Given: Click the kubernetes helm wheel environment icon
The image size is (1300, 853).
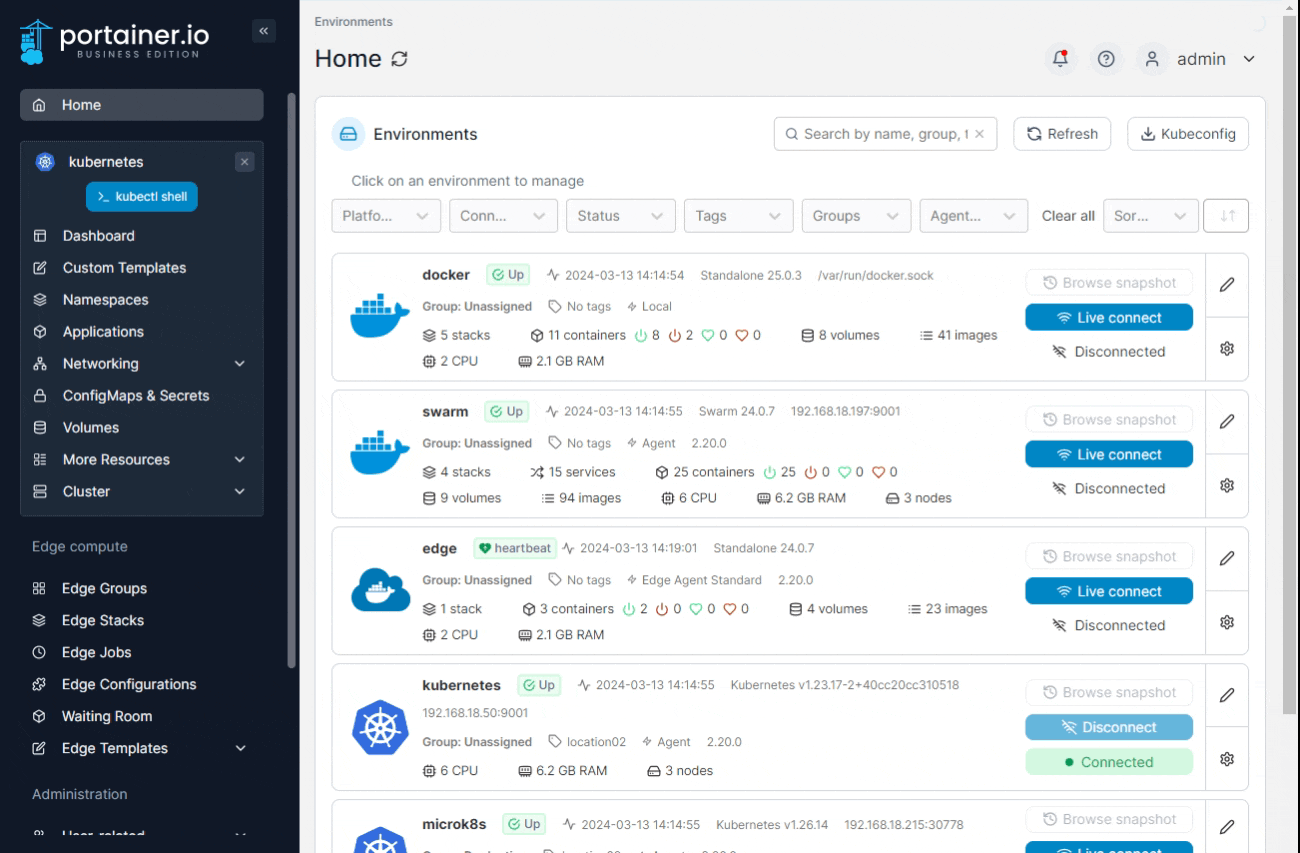Looking at the screenshot, I should click(x=380, y=728).
